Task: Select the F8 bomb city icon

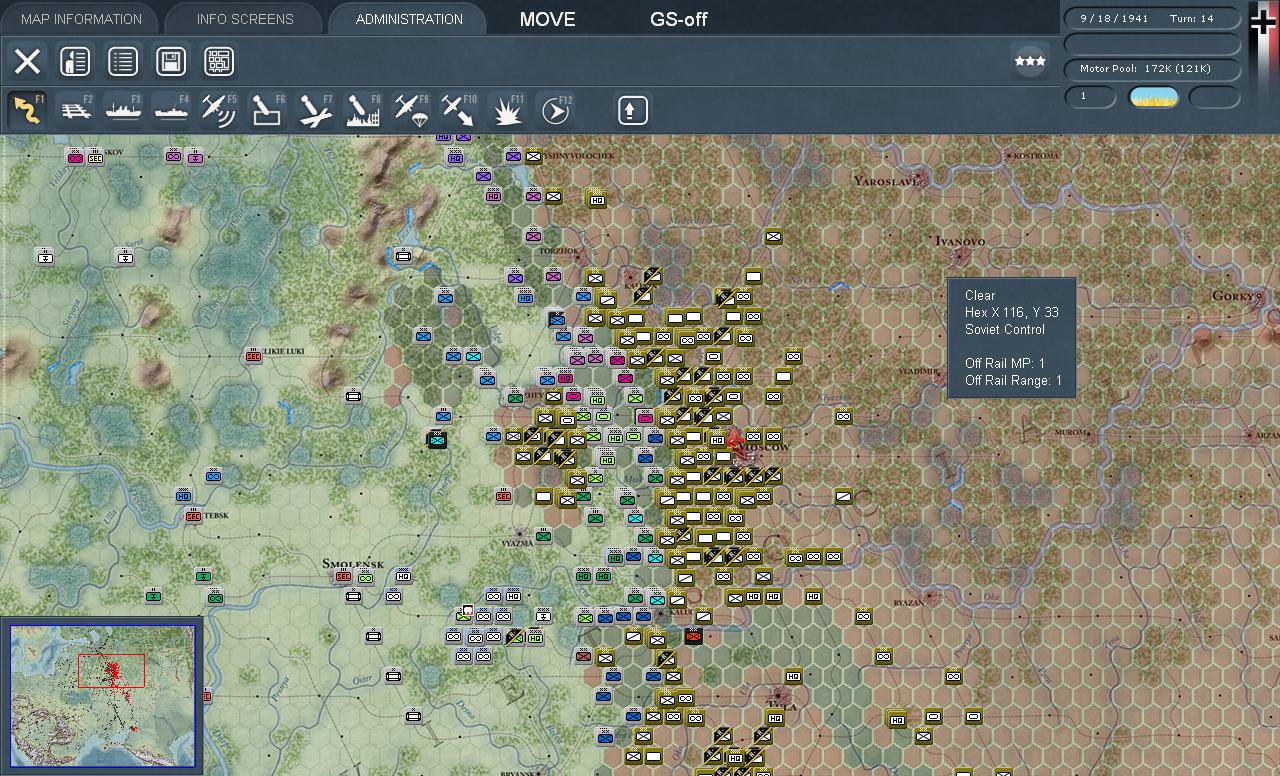Action: click(363, 110)
